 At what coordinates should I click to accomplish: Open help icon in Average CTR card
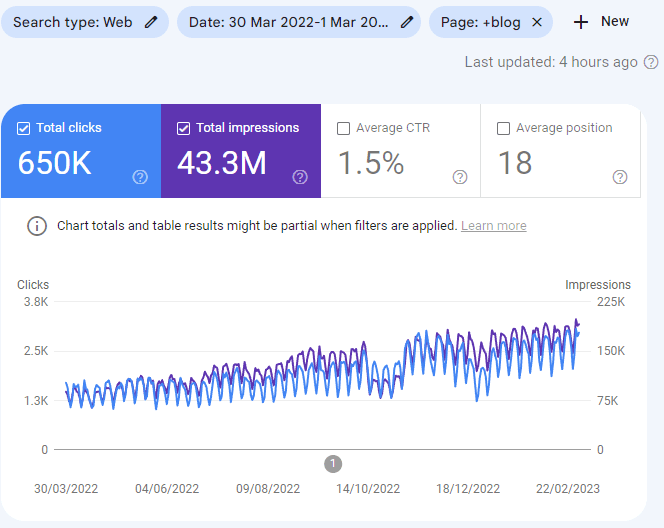[x=460, y=177]
